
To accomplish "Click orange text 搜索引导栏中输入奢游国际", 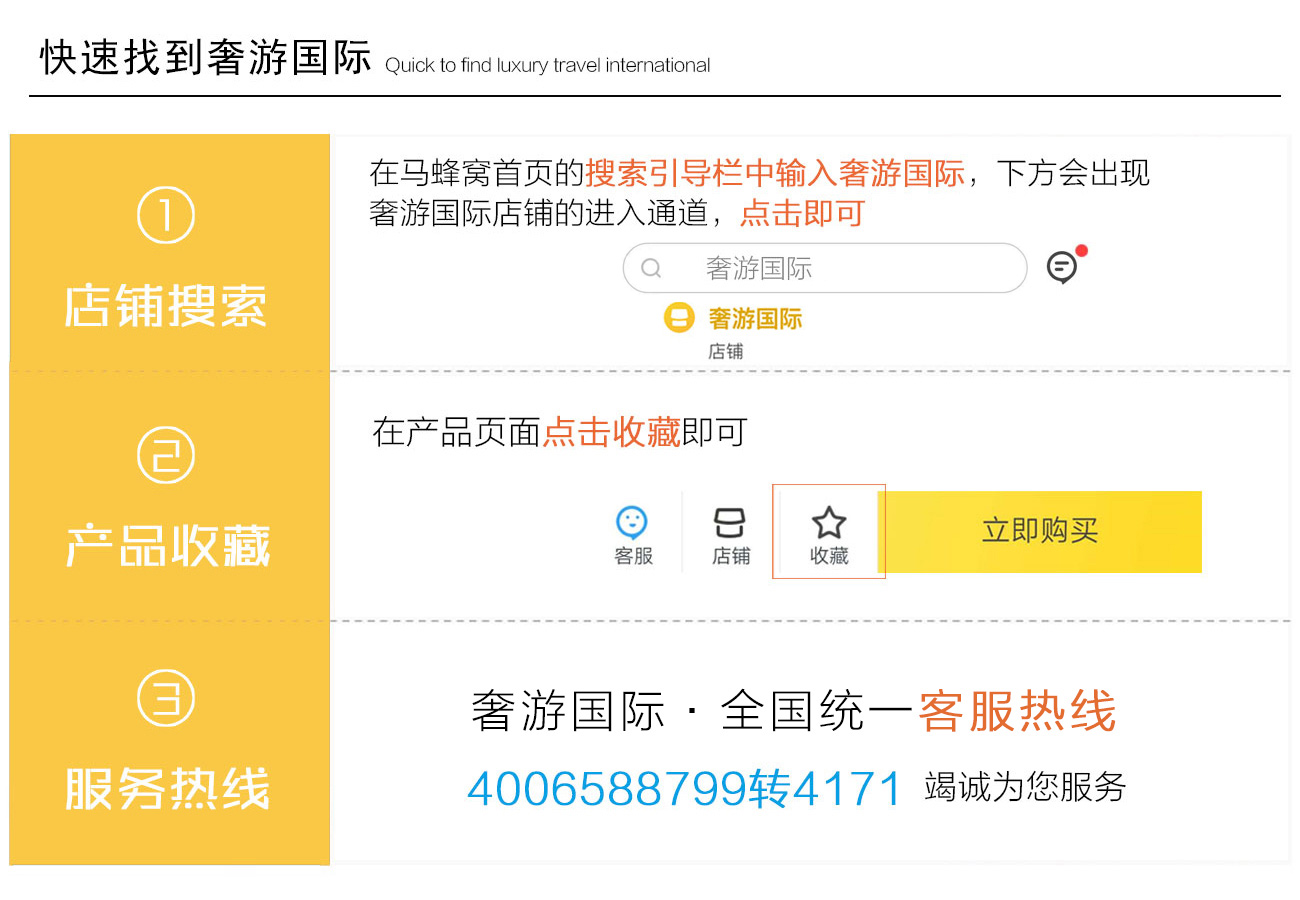I will (775, 173).
